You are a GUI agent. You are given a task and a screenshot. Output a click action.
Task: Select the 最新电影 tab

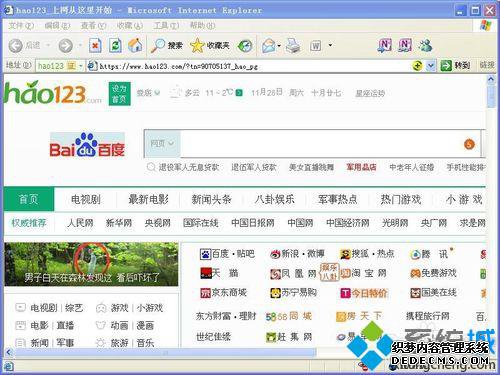point(148,199)
